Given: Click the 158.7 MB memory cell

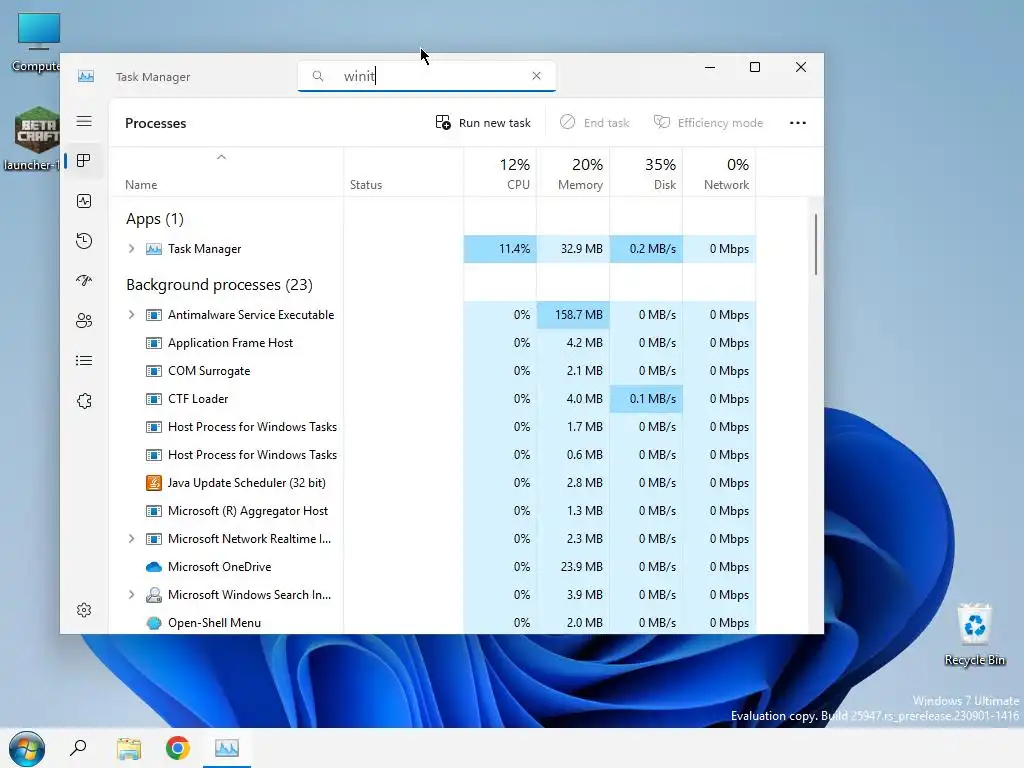Looking at the screenshot, I should tap(573, 315).
